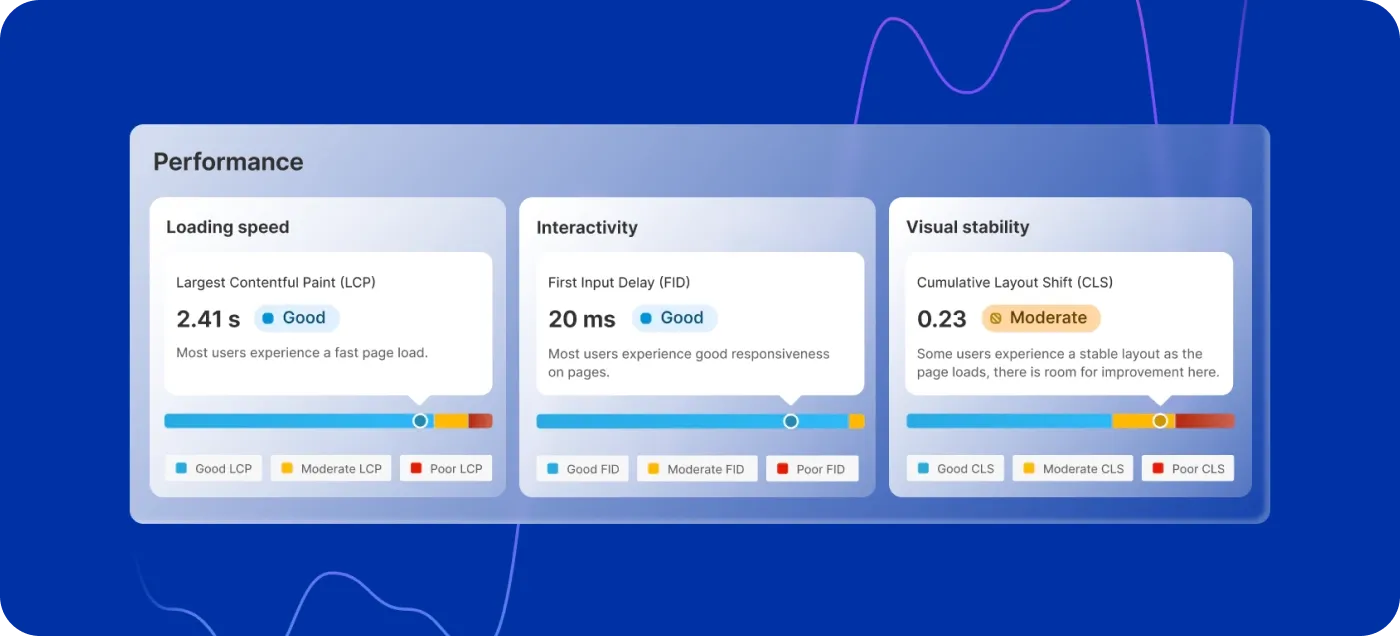Toggle the Good LCP legend chip
This screenshot has height=636, width=1400.
click(x=213, y=468)
